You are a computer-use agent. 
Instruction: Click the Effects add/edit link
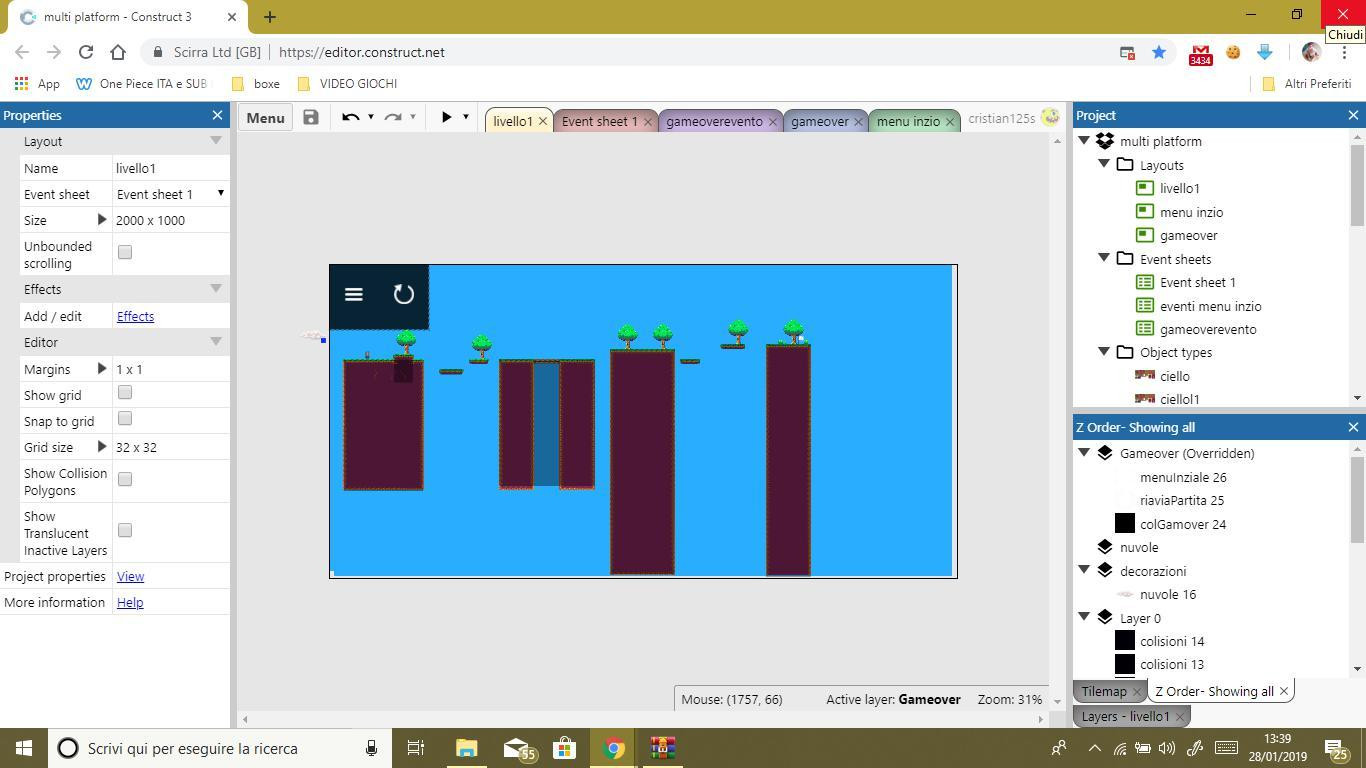coord(135,316)
